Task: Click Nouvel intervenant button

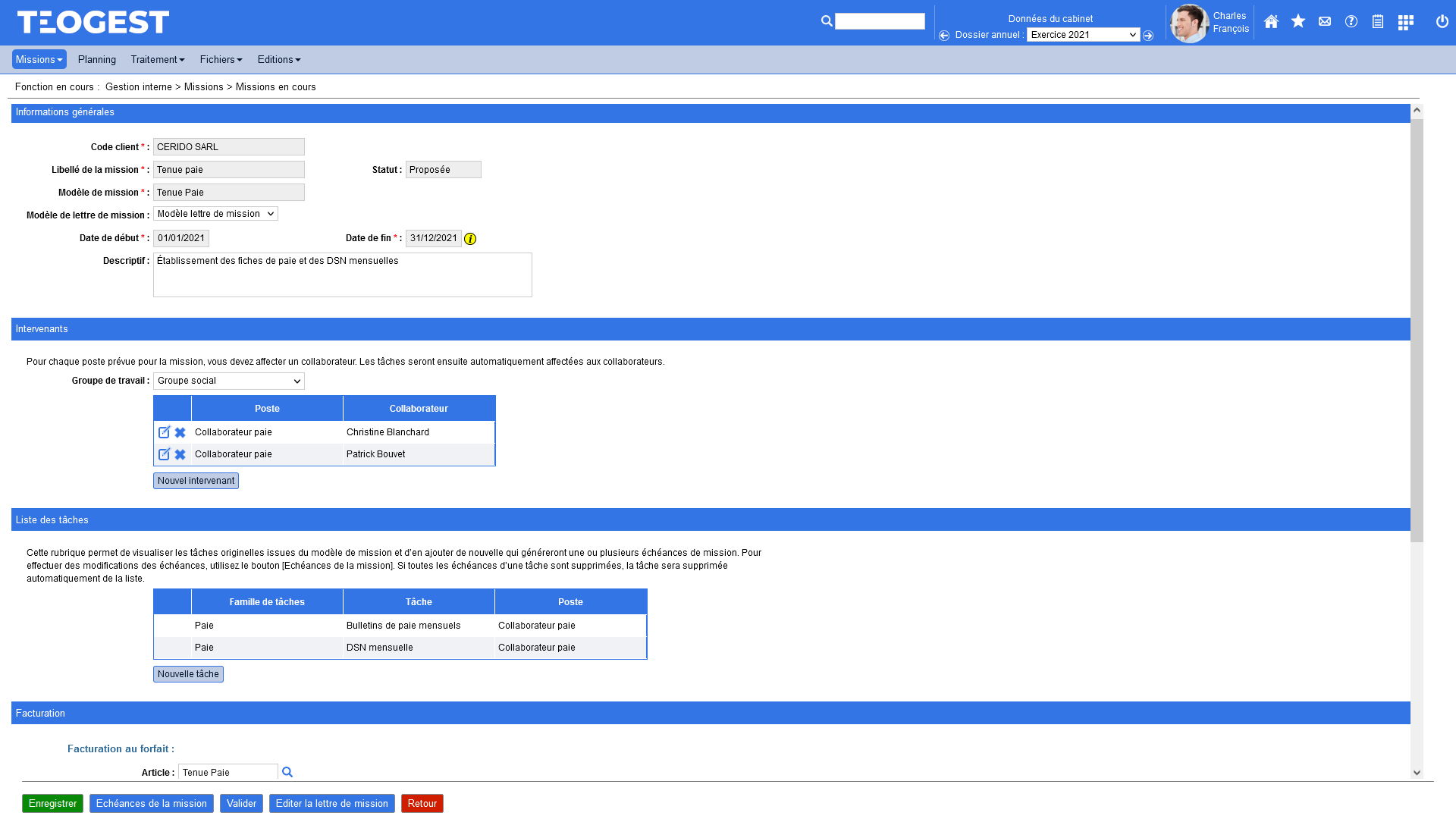Action: [196, 481]
